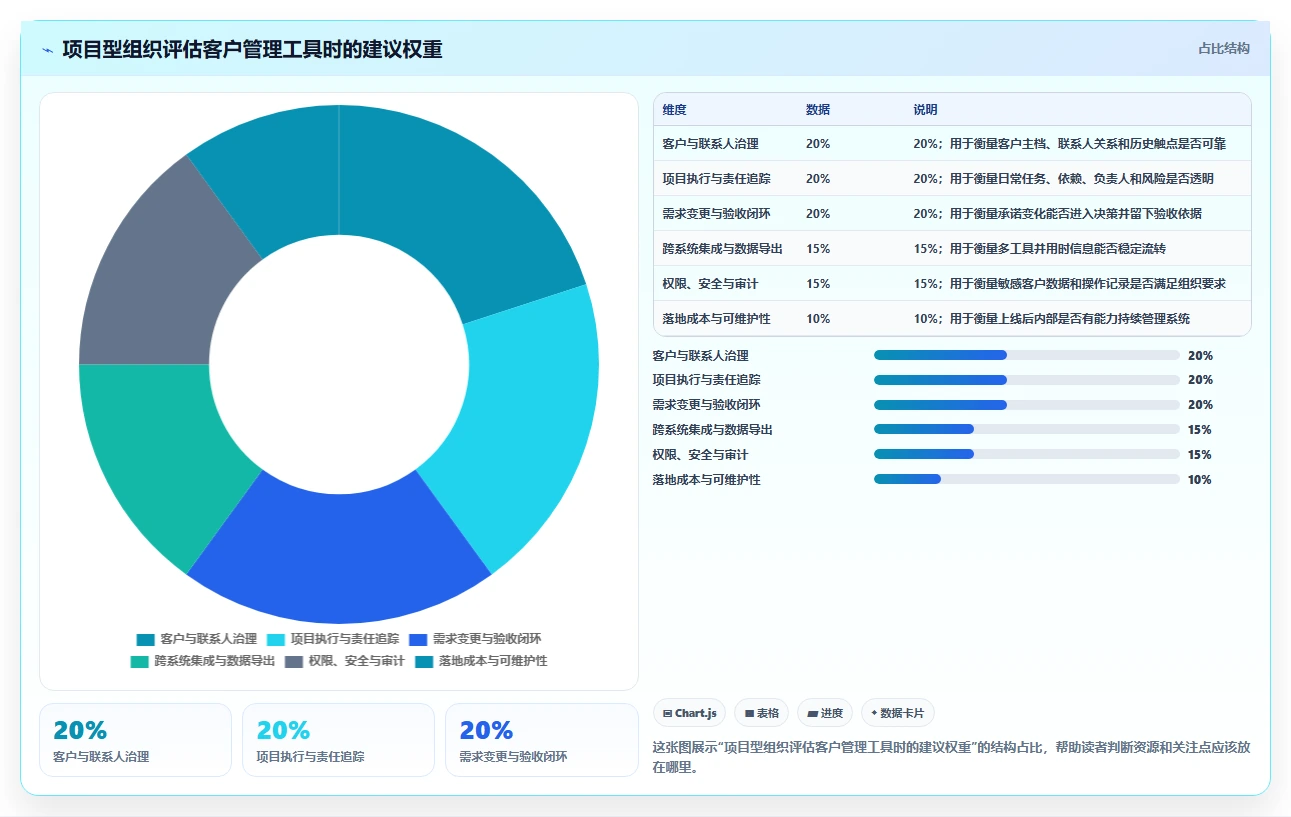The image size is (1291, 817).
Task: Click the 进度 tag chip
Action: click(825, 713)
